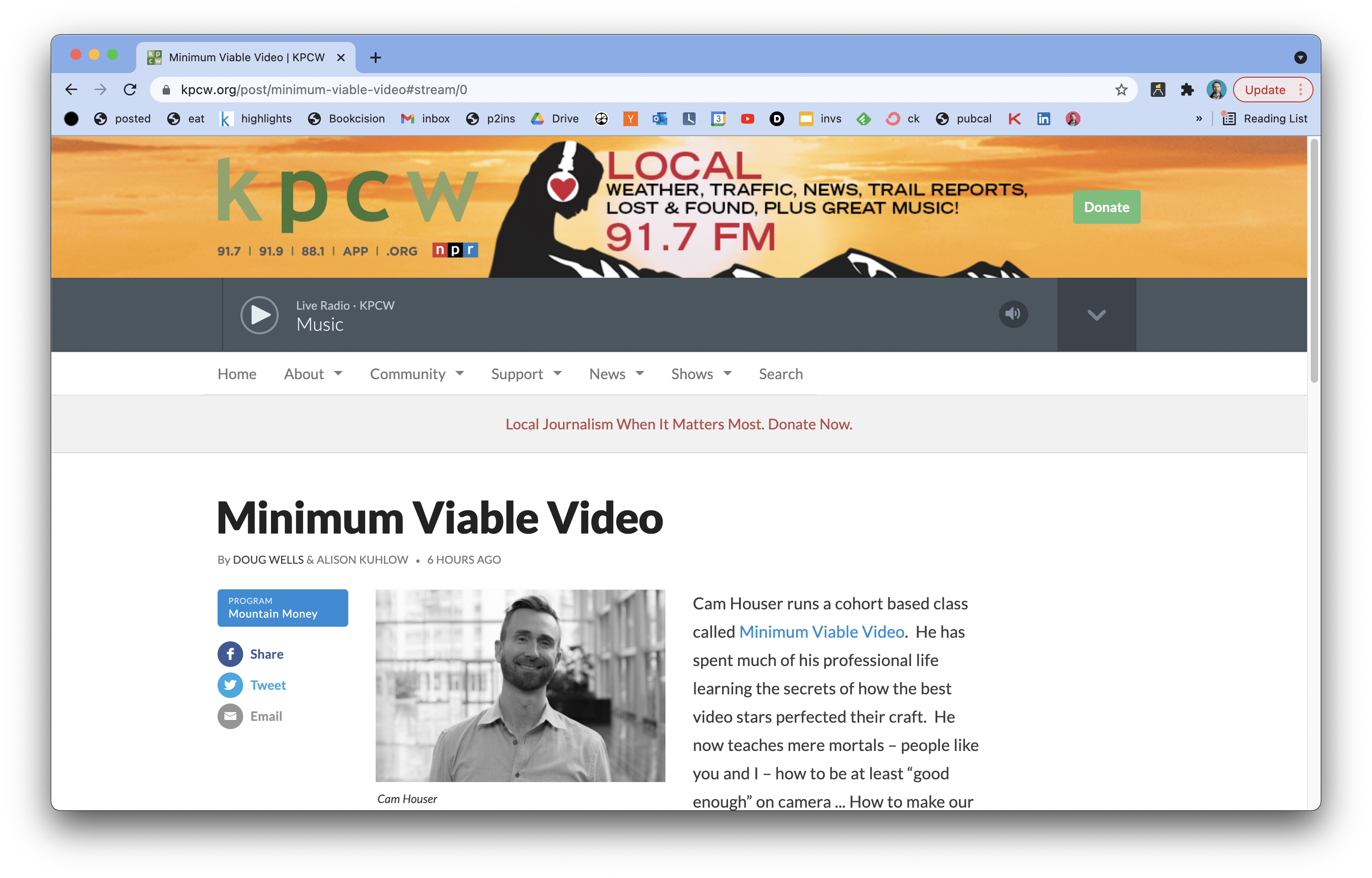Click the Mountain Money program label
The height and width of the screenshot is (878, 1372).
click(283, 608)
